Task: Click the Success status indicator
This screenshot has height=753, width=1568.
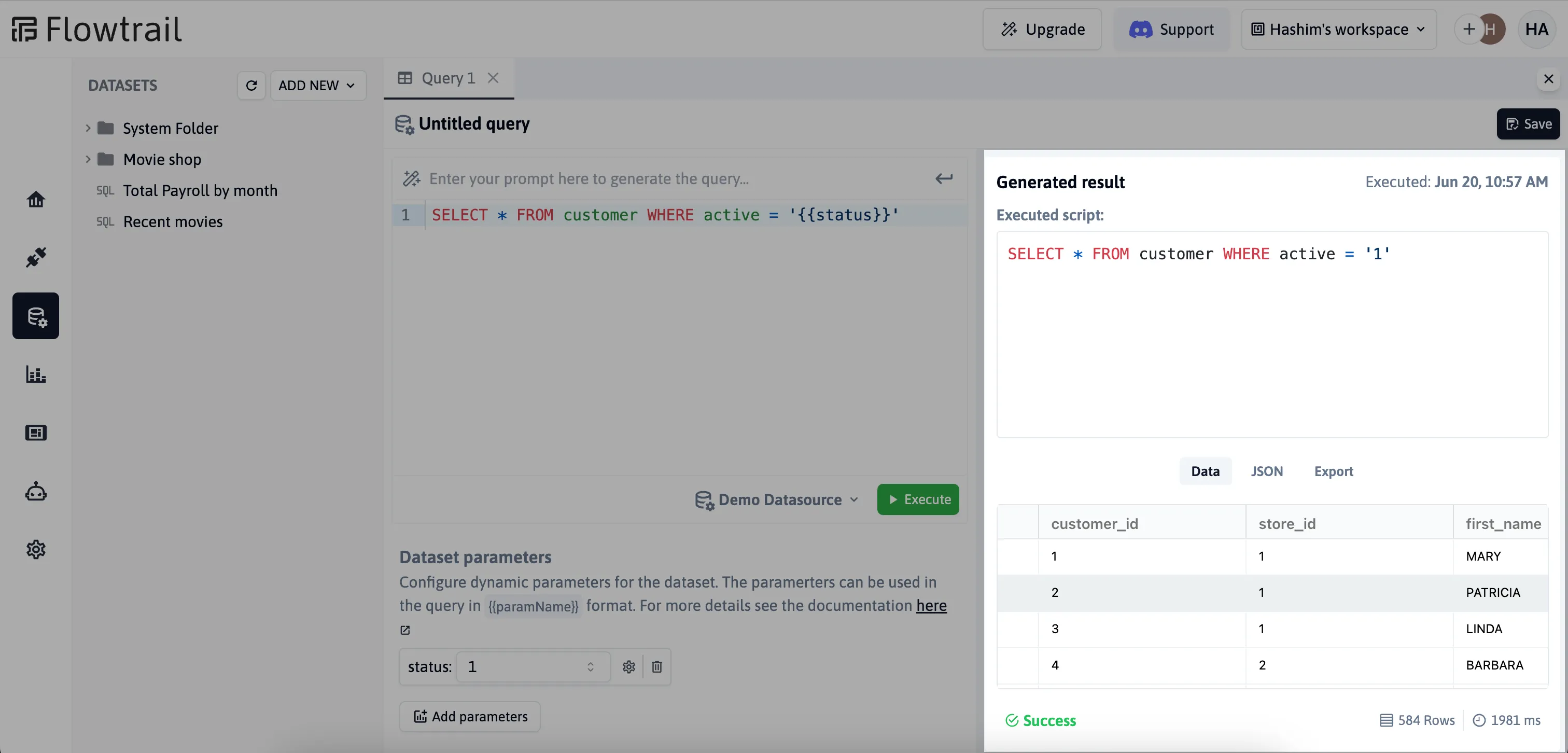Action: tap(1040, 721)
